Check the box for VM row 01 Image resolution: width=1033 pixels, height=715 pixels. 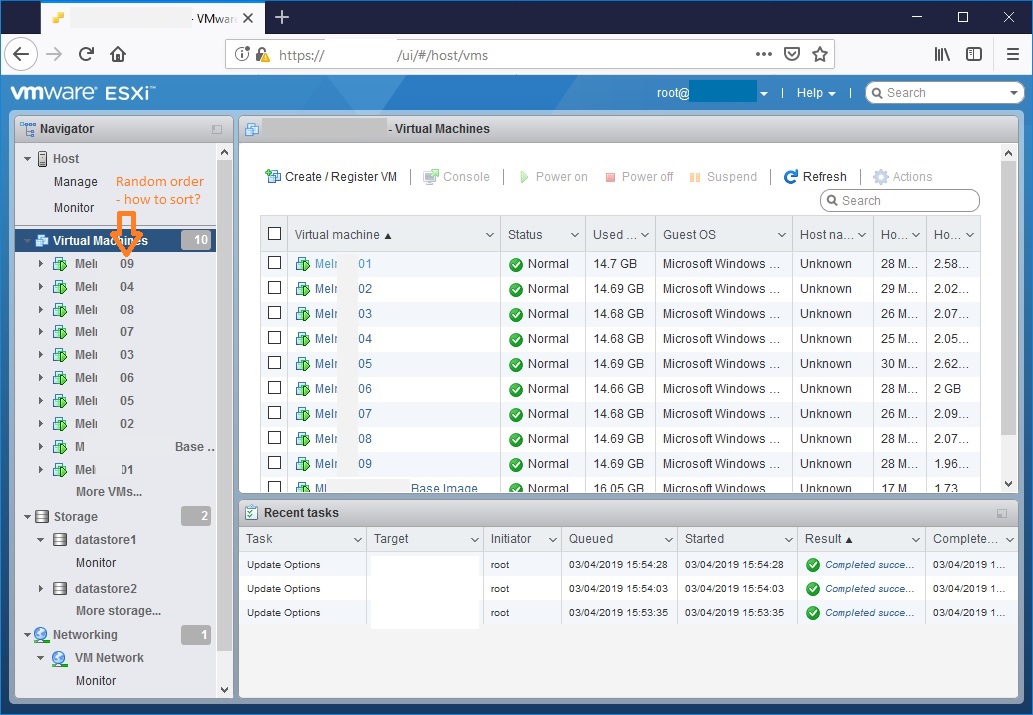pyautogui.click(x=275, y=262)
